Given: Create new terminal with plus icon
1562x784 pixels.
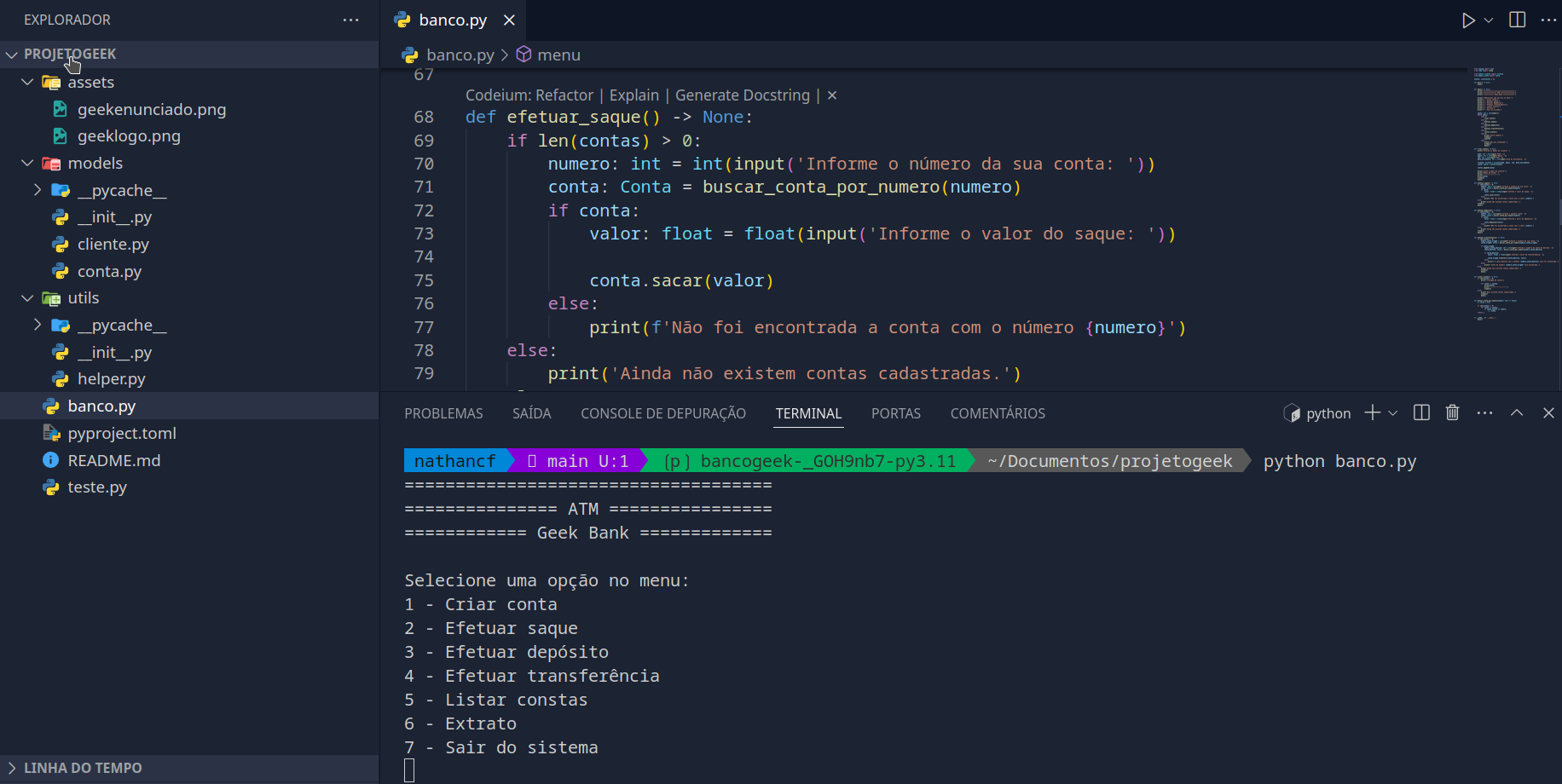Looking at the screenshot, I should pyautogui.click(x=1372, y=413).
